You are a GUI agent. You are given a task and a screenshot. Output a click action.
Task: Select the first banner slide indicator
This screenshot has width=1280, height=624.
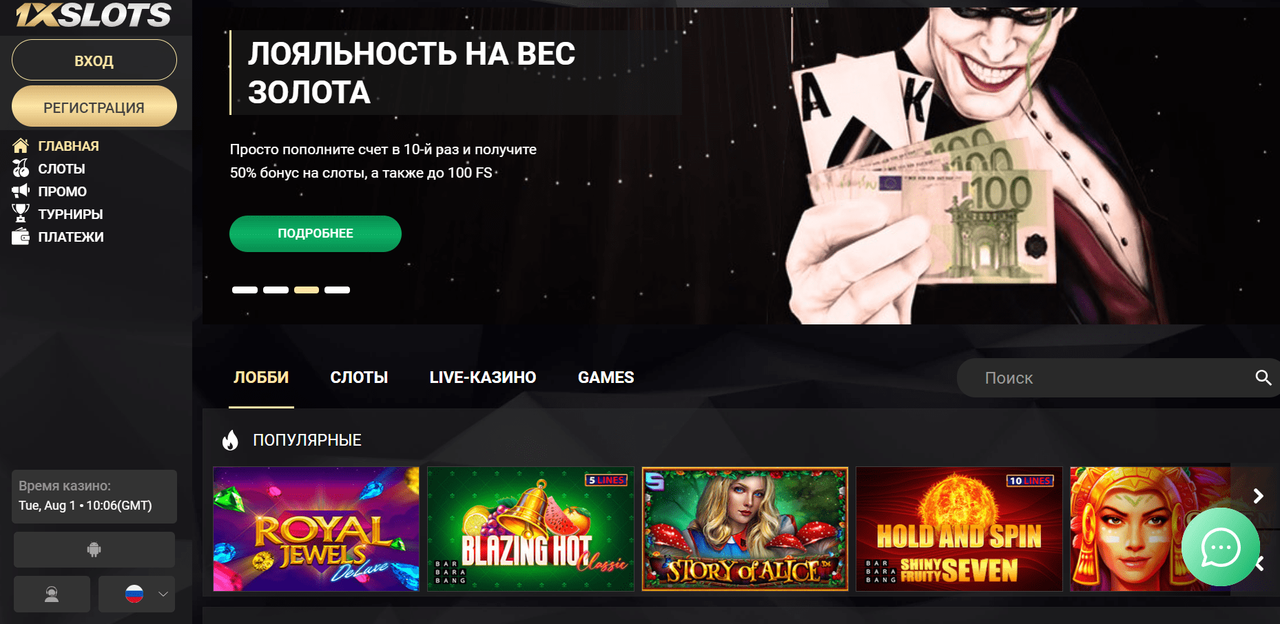[245, 290]
